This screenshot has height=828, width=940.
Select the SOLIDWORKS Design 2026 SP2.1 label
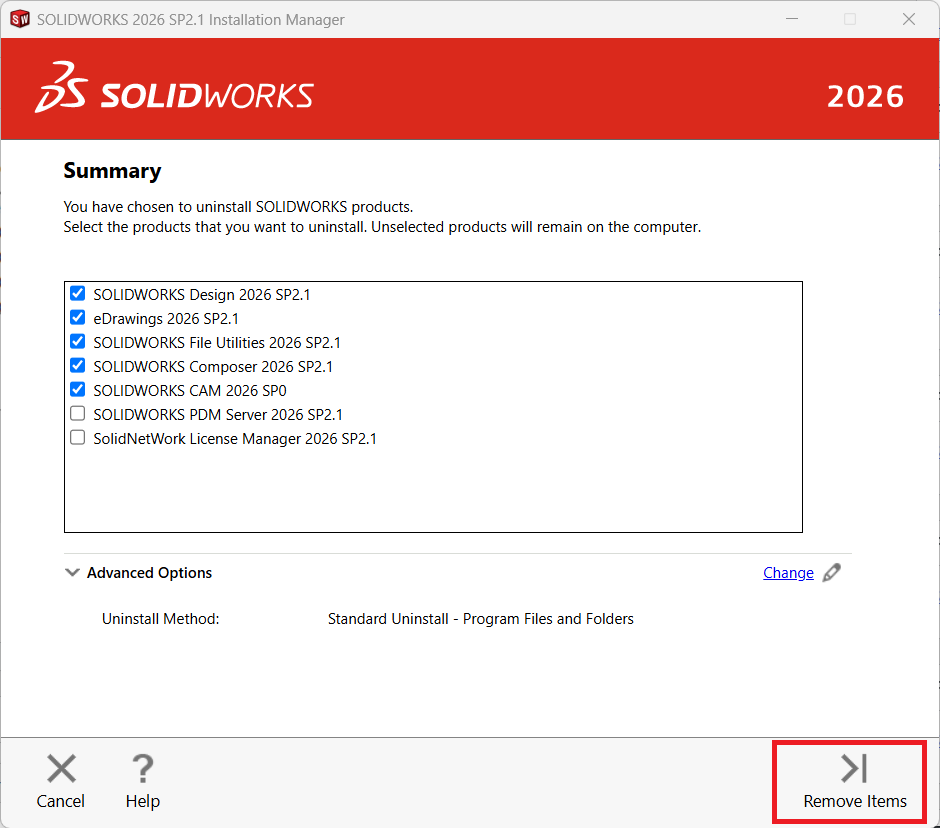click(x=202, y=294)
